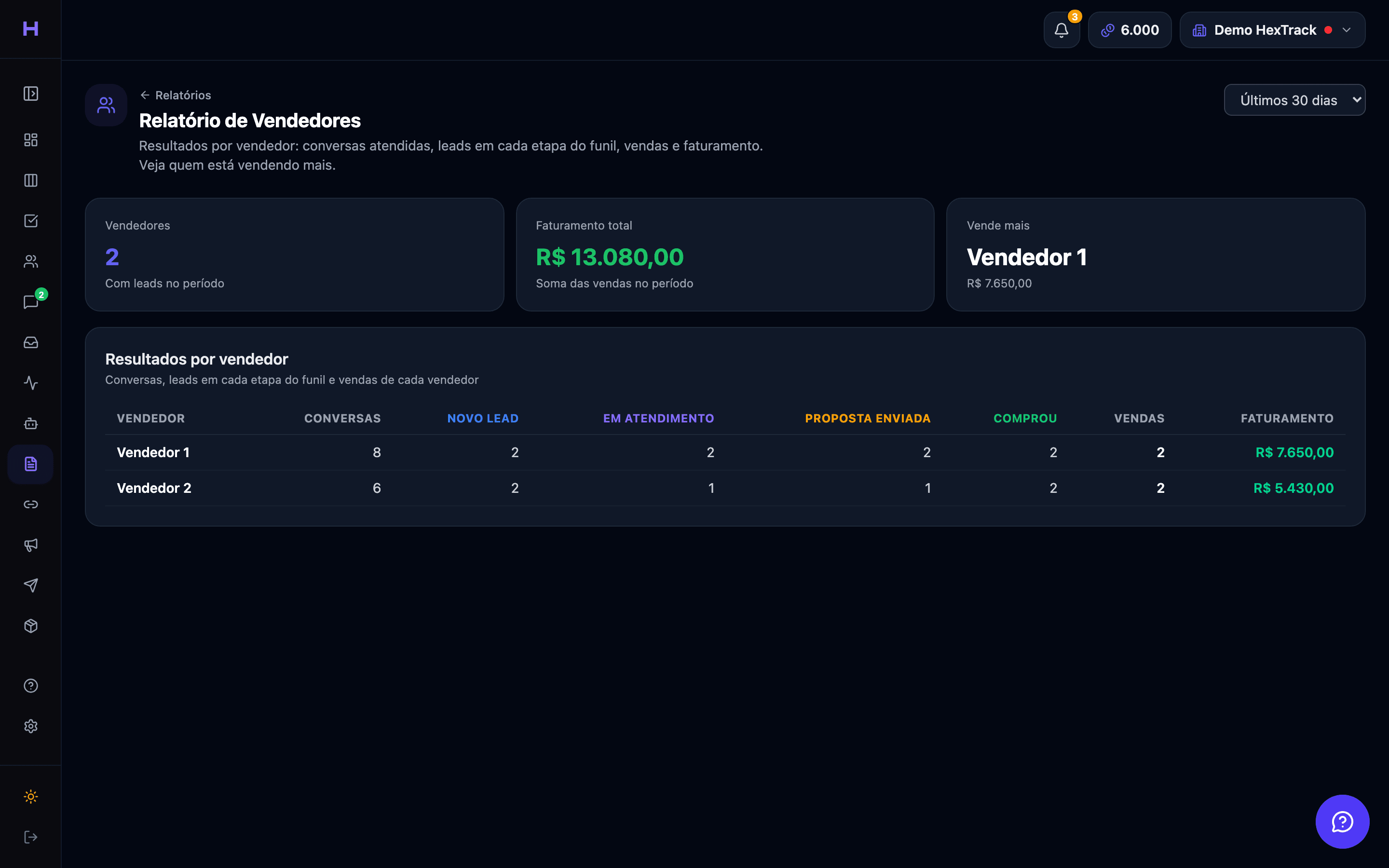Open the contacts people icon in sidebar

[x=30, y=261]
